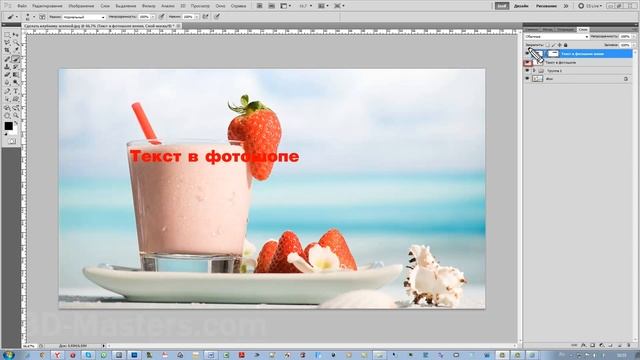Click the lock icon on Фон layer
Image resolution: width=640 pixels, height=360 pixels.
coord(626,79)
